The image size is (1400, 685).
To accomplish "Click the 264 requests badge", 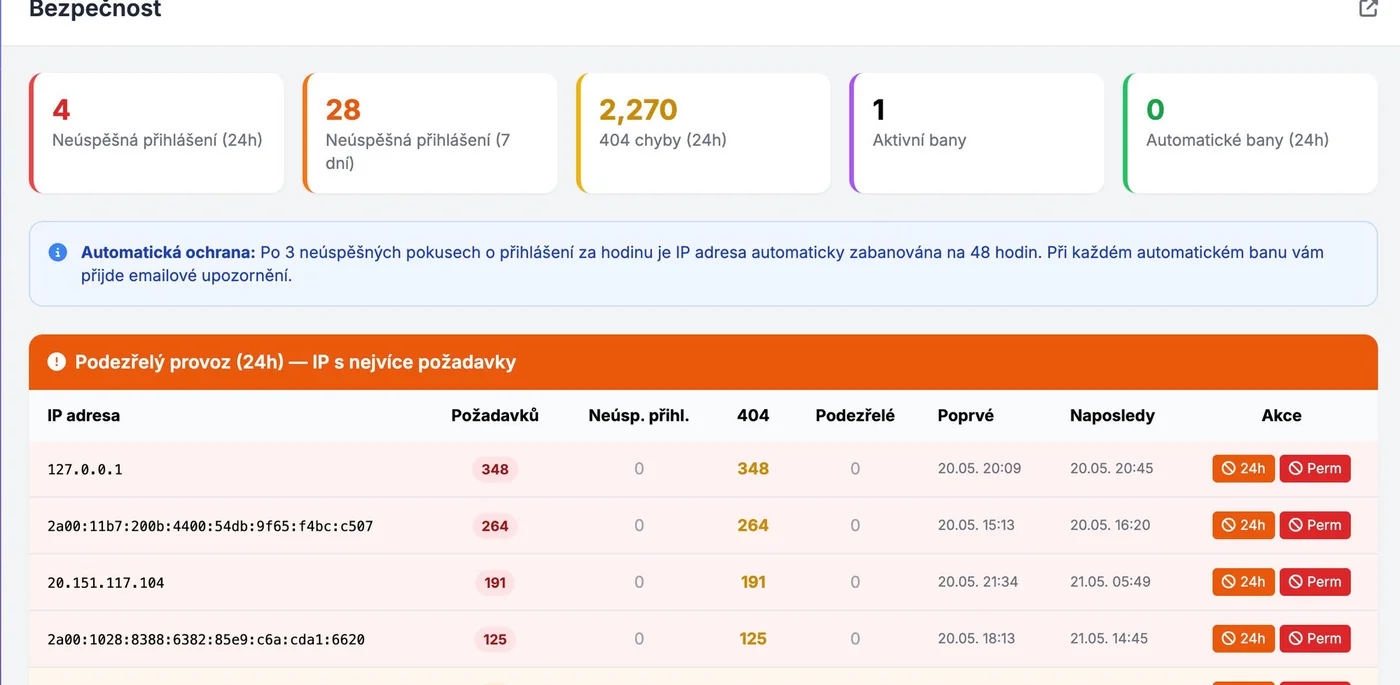I will tap(495, 525).
